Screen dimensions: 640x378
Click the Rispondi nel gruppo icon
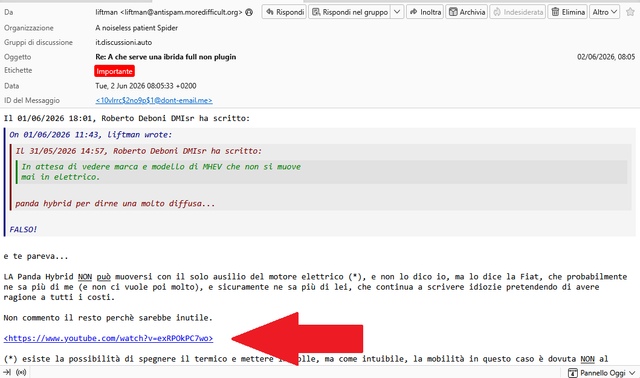[316, 12]
